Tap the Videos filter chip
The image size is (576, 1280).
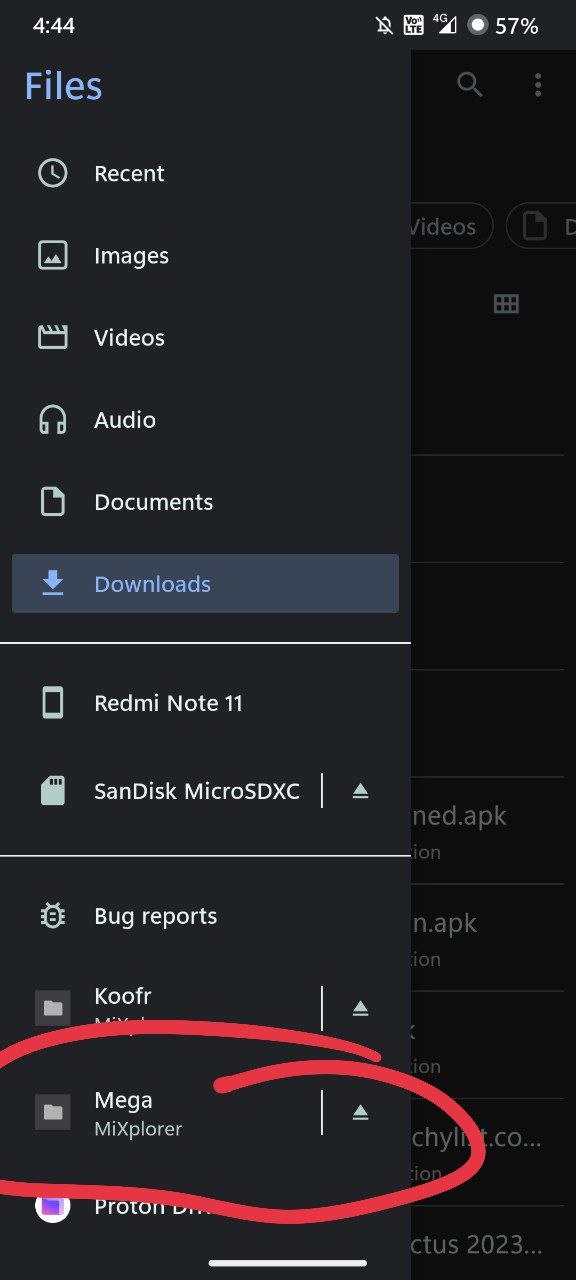tap(452, 227)
